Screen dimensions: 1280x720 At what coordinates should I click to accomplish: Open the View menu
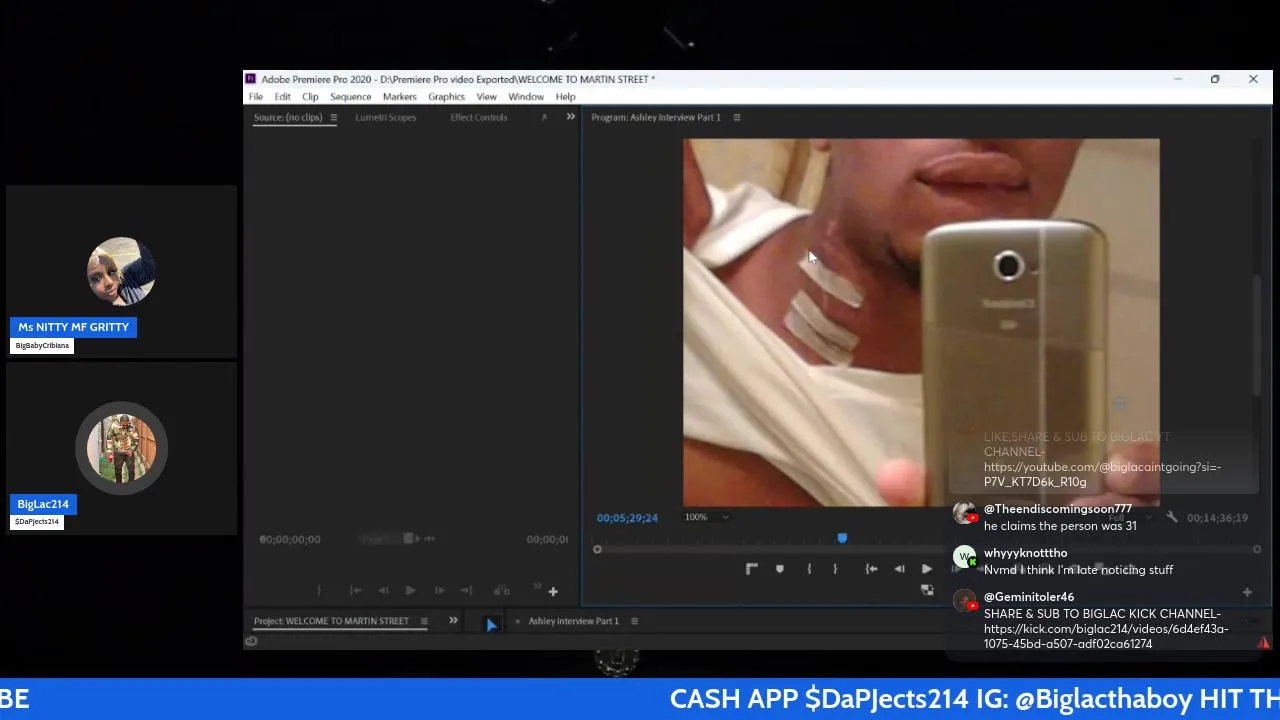(486, 97)
